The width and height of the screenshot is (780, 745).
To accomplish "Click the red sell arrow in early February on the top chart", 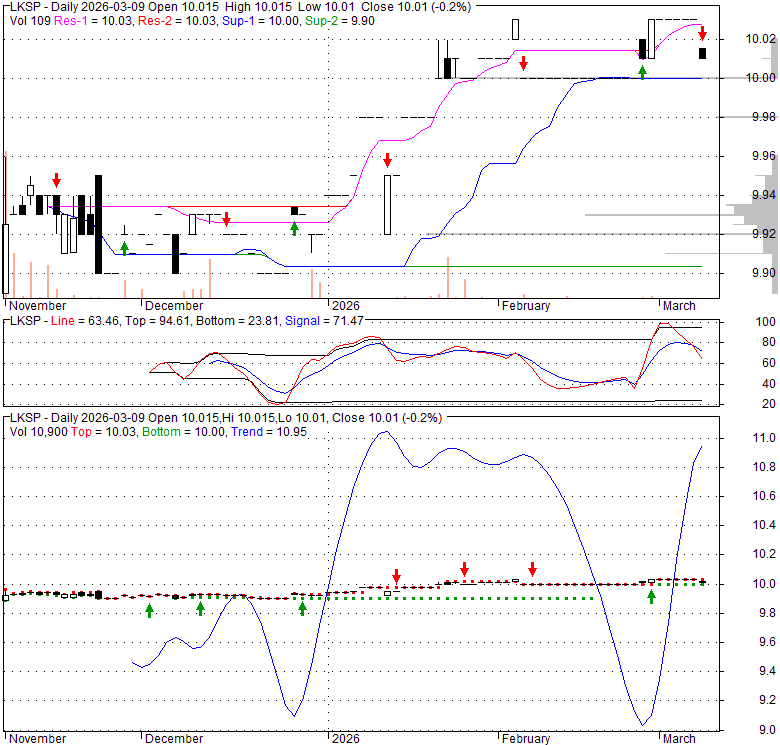I will click(x=523, y=64).
